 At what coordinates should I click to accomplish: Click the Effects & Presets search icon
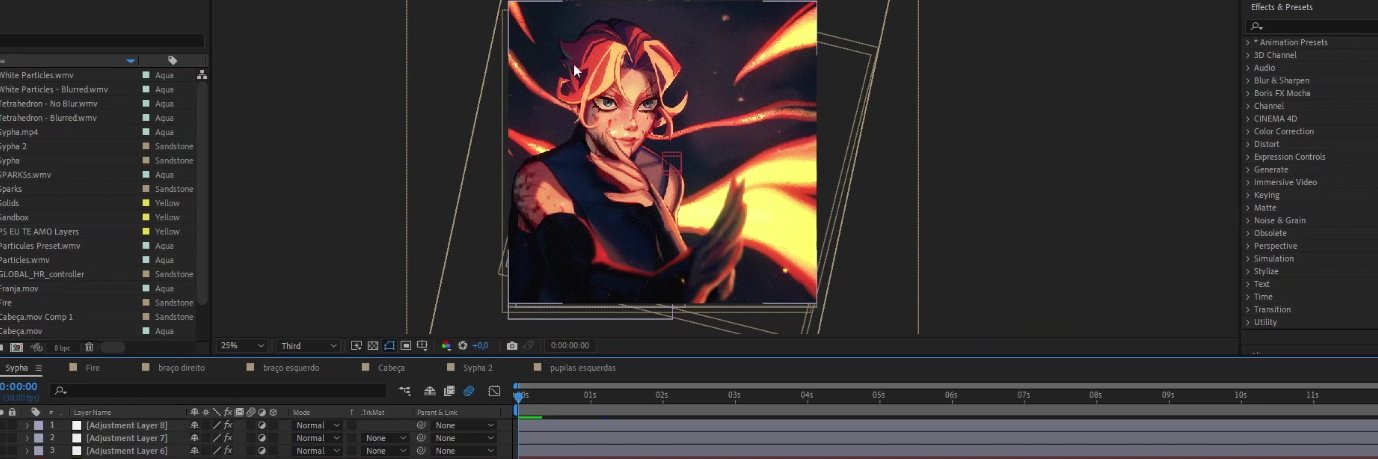tap(1257, 27)
